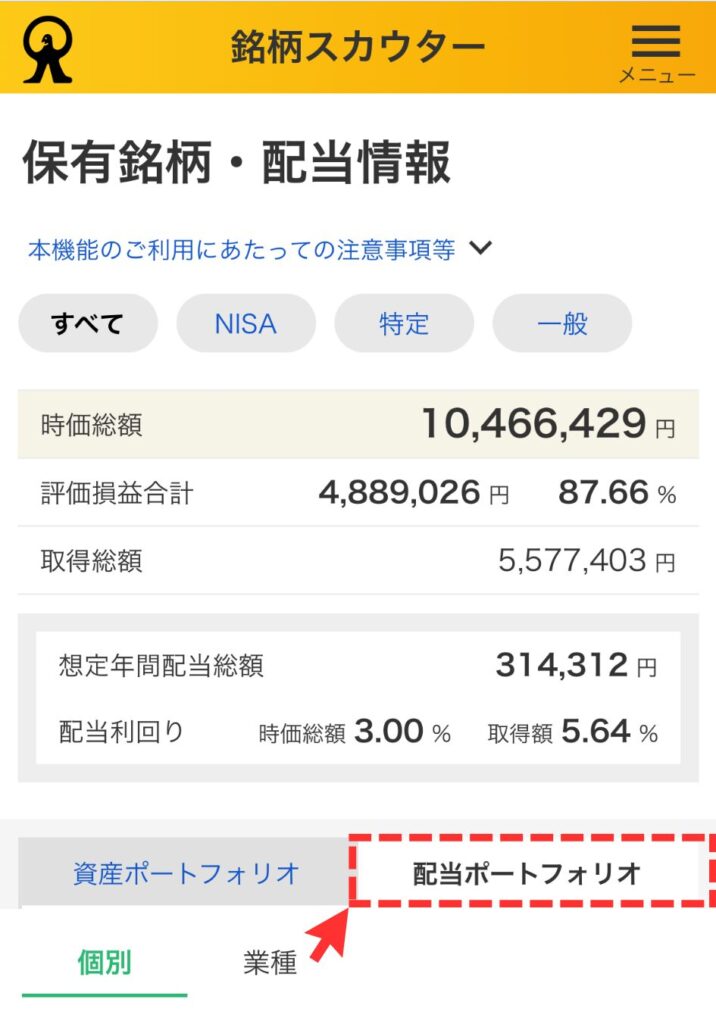Filter holdings by NISA account
Image resolution: width=716 pixels, height=1024 pixels.
tap(245, 323)
